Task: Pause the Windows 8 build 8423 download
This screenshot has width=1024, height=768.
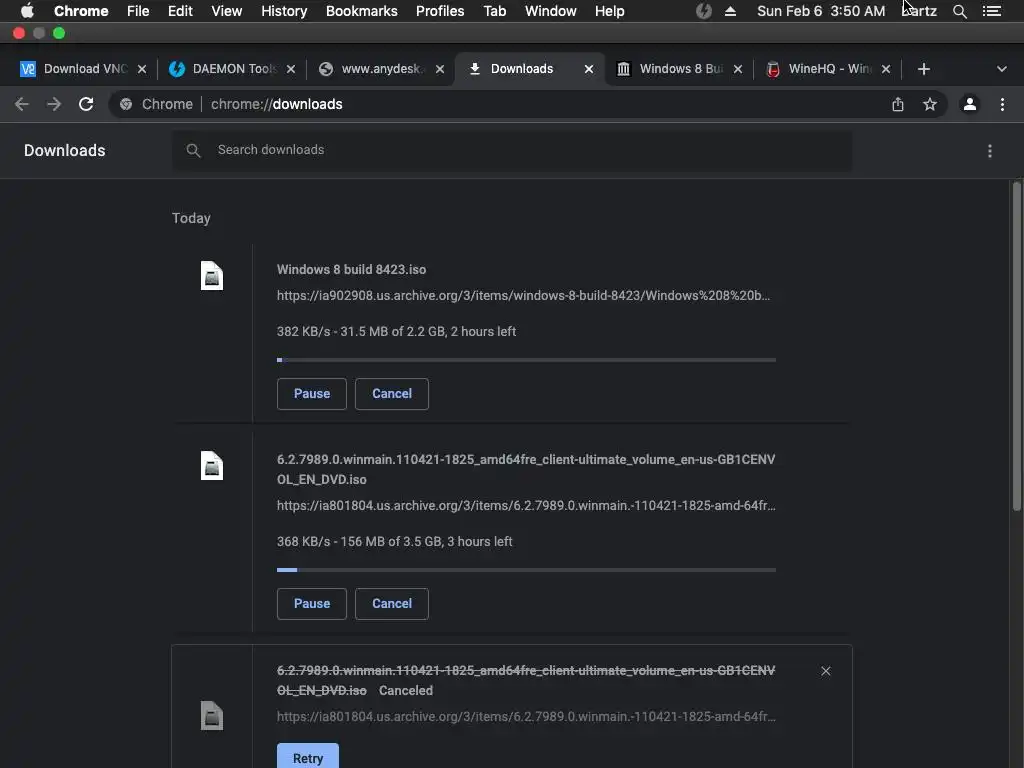Action: tap(312, 394)
